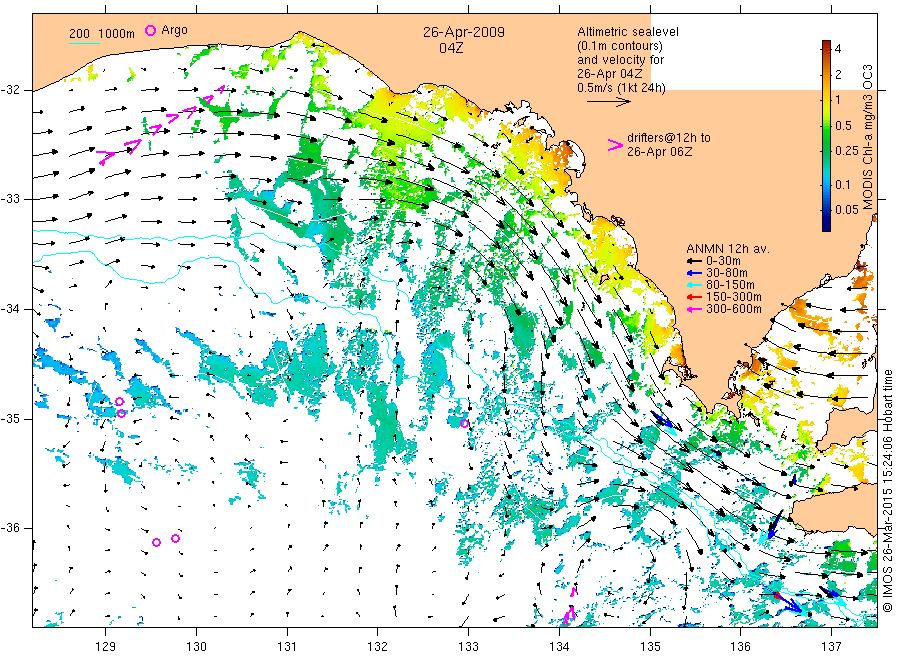Select the Argo float marker near 133°E 35°S
The width and height of the screenshot is (900, 660).
point(465,424)
